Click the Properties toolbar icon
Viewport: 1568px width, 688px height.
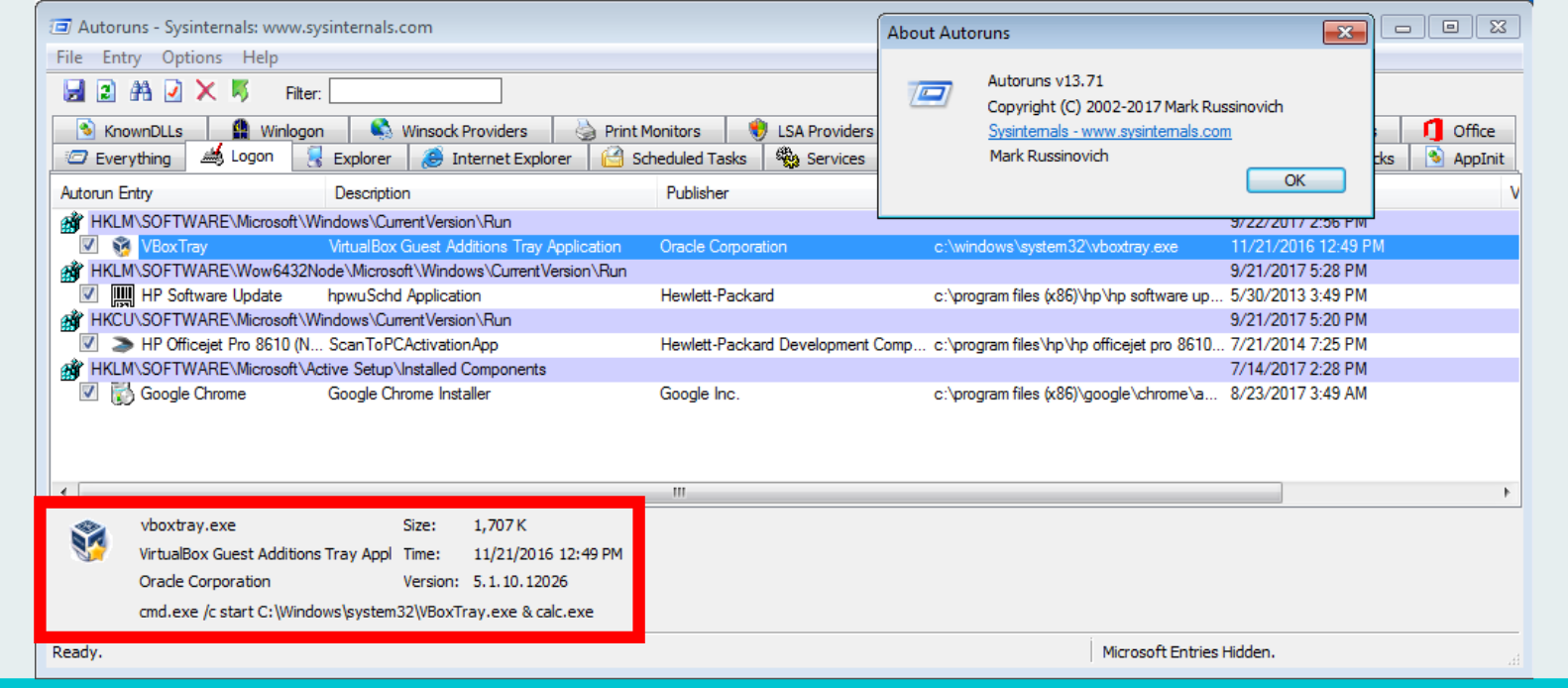pyautogui.click(x=173, y=91)
